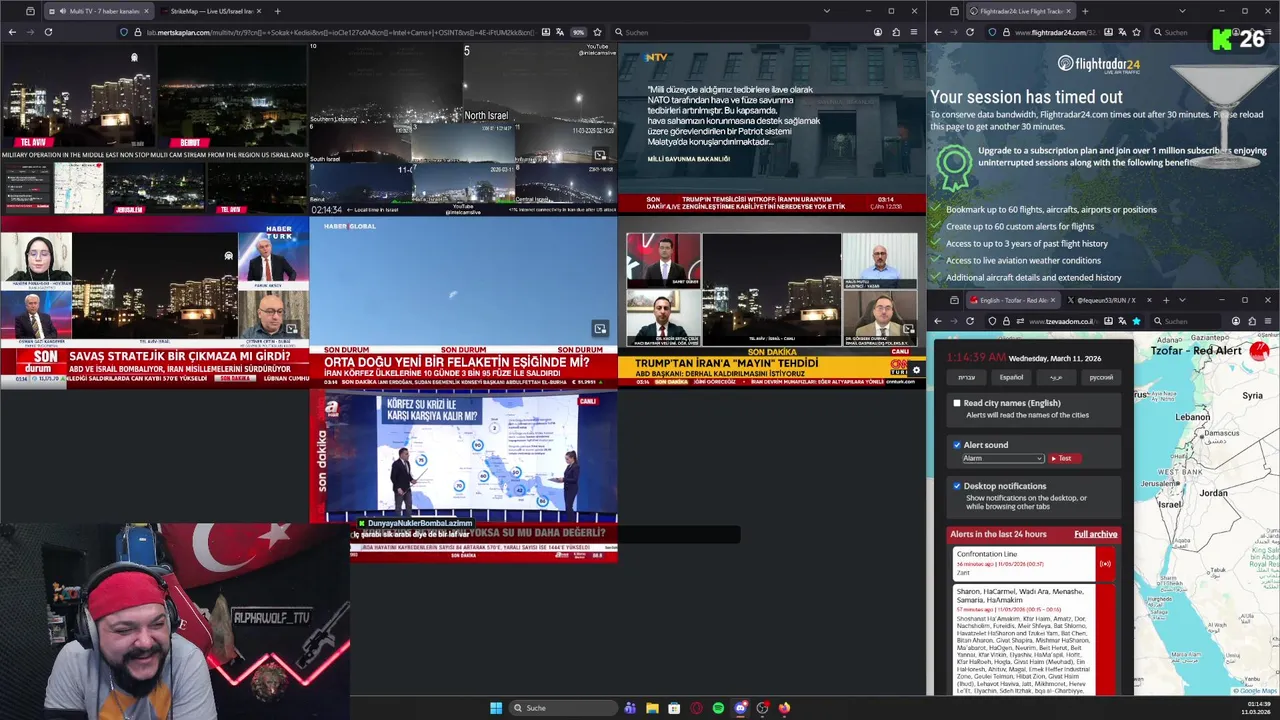The width and height of the screenshot is (1280, 720).
Task: Open Firefox menu in Multi TV window
Action: 914,32
